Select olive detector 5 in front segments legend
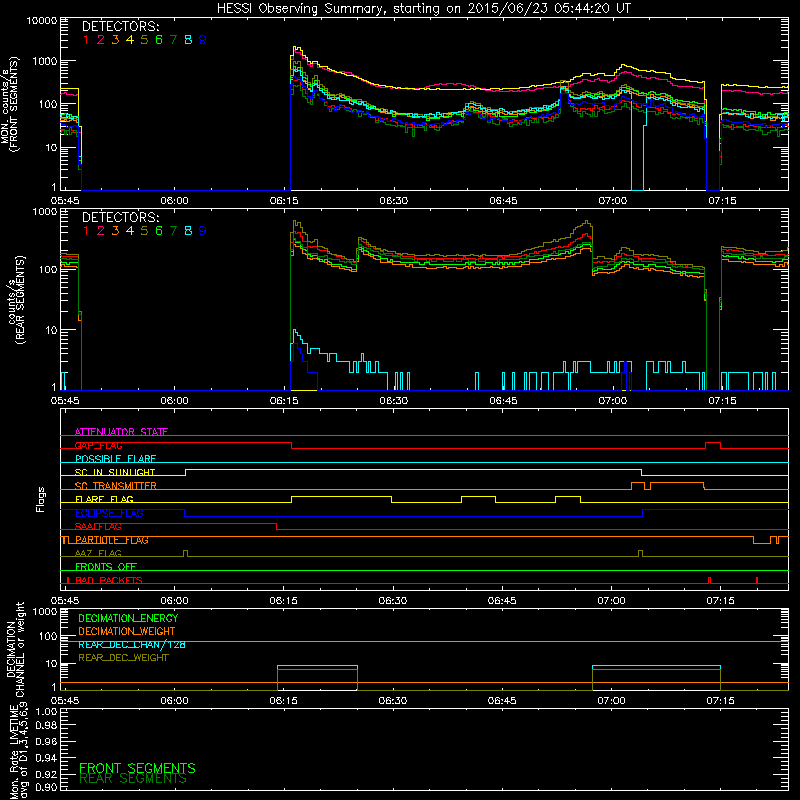 144,39
